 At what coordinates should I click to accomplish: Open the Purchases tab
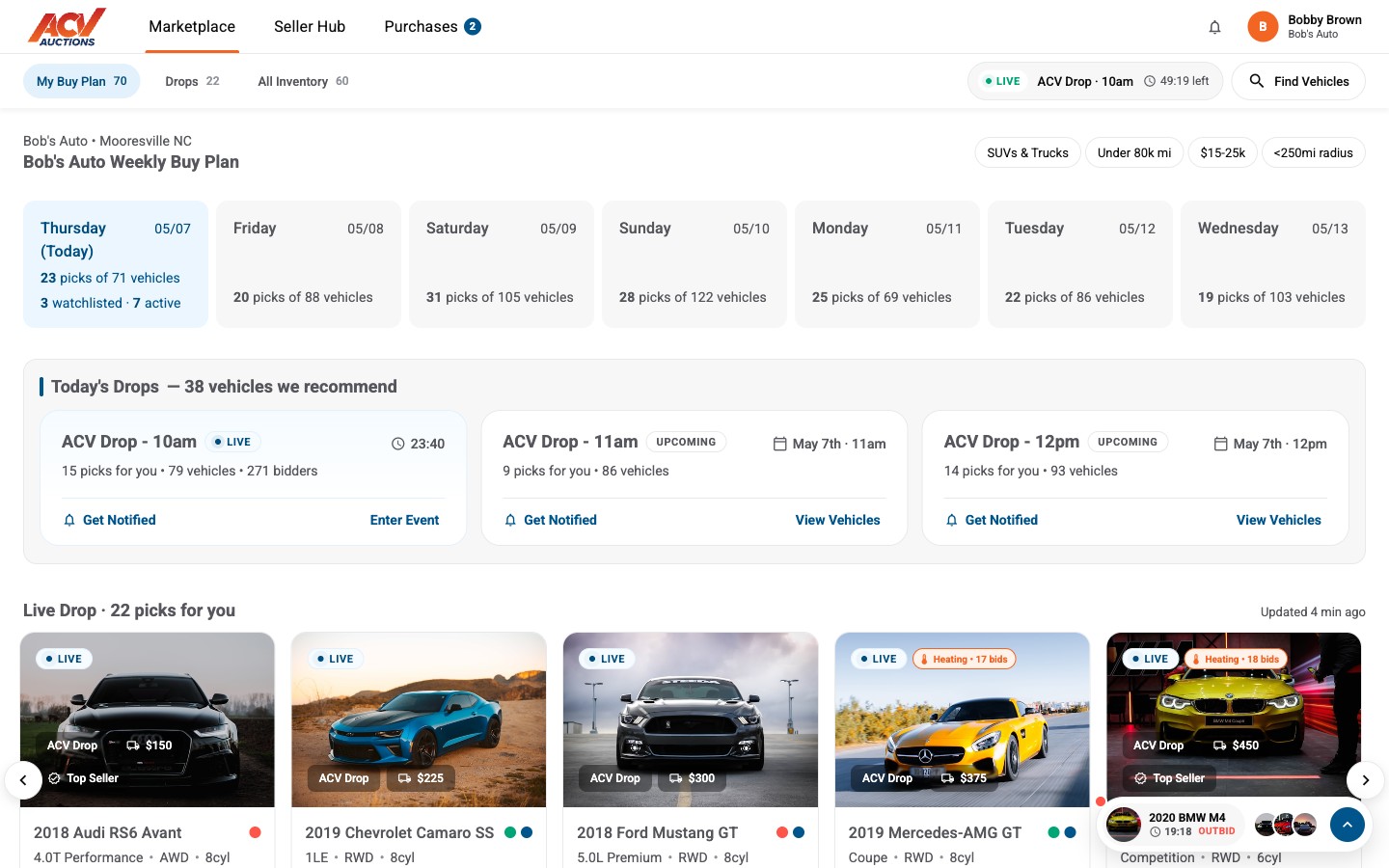tap(432, 27)
